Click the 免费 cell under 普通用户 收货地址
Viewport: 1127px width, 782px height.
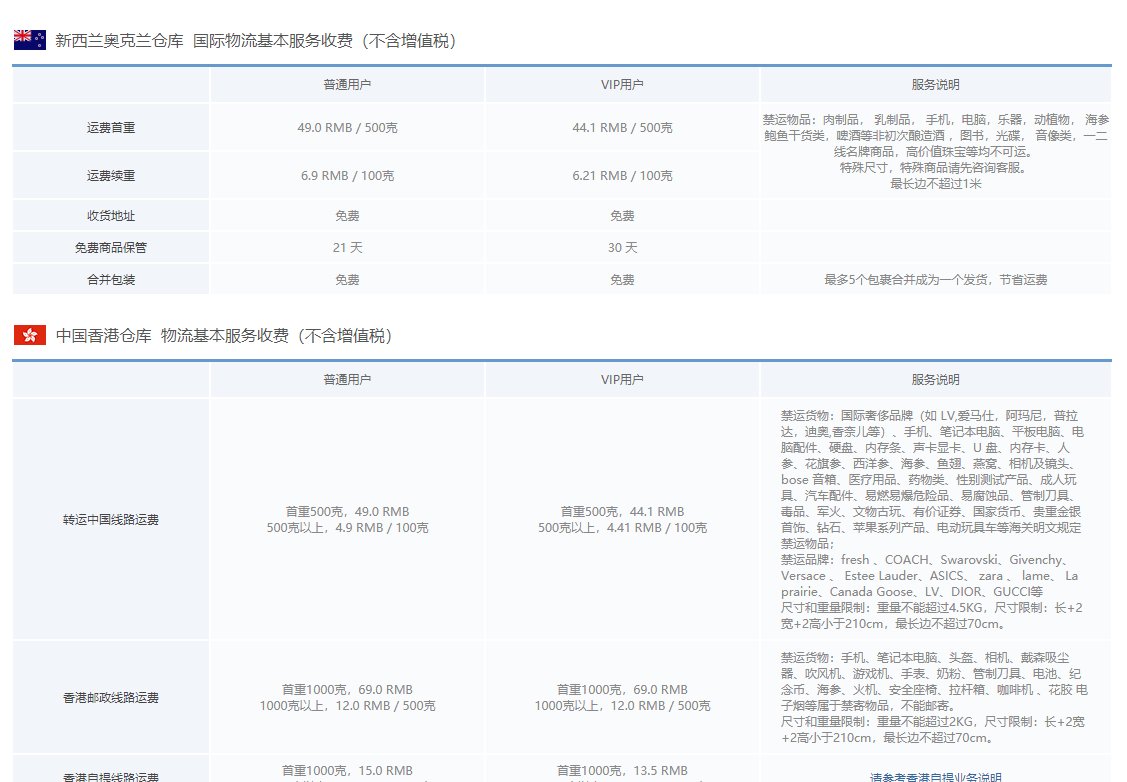click(347, 214)
